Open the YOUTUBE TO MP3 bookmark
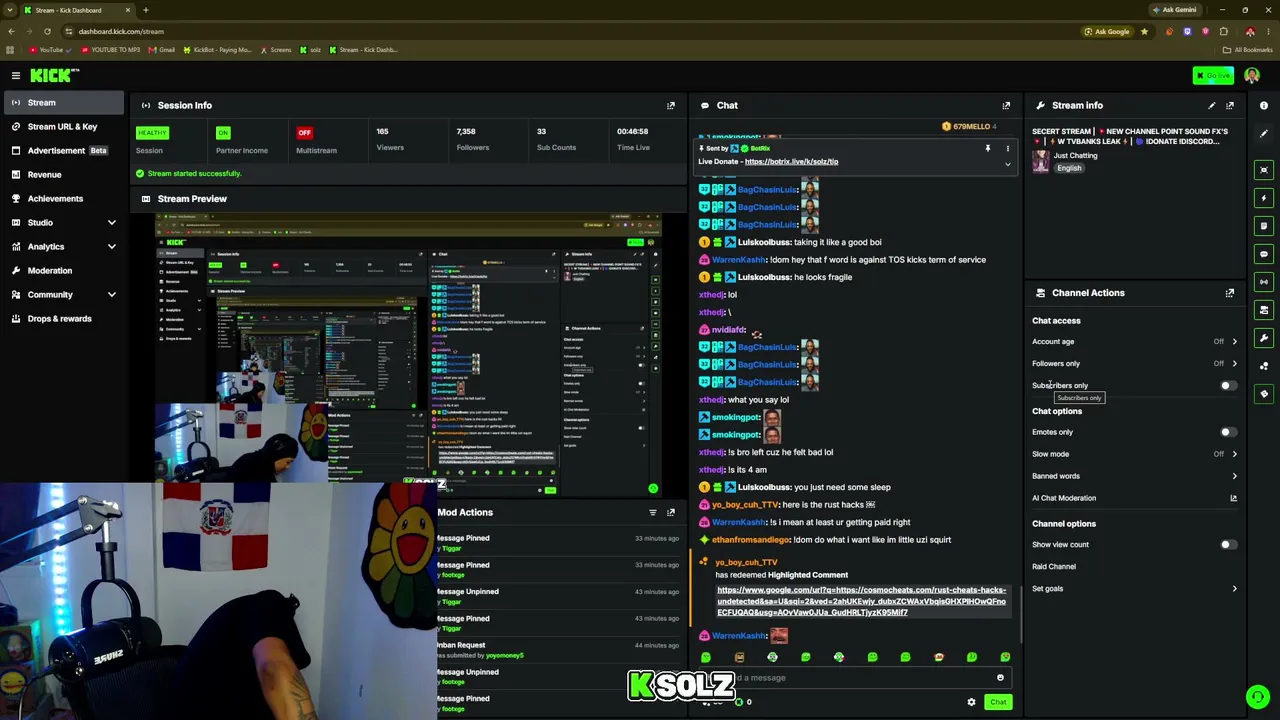Viewport: 1280px width, 720px height. 111,50
